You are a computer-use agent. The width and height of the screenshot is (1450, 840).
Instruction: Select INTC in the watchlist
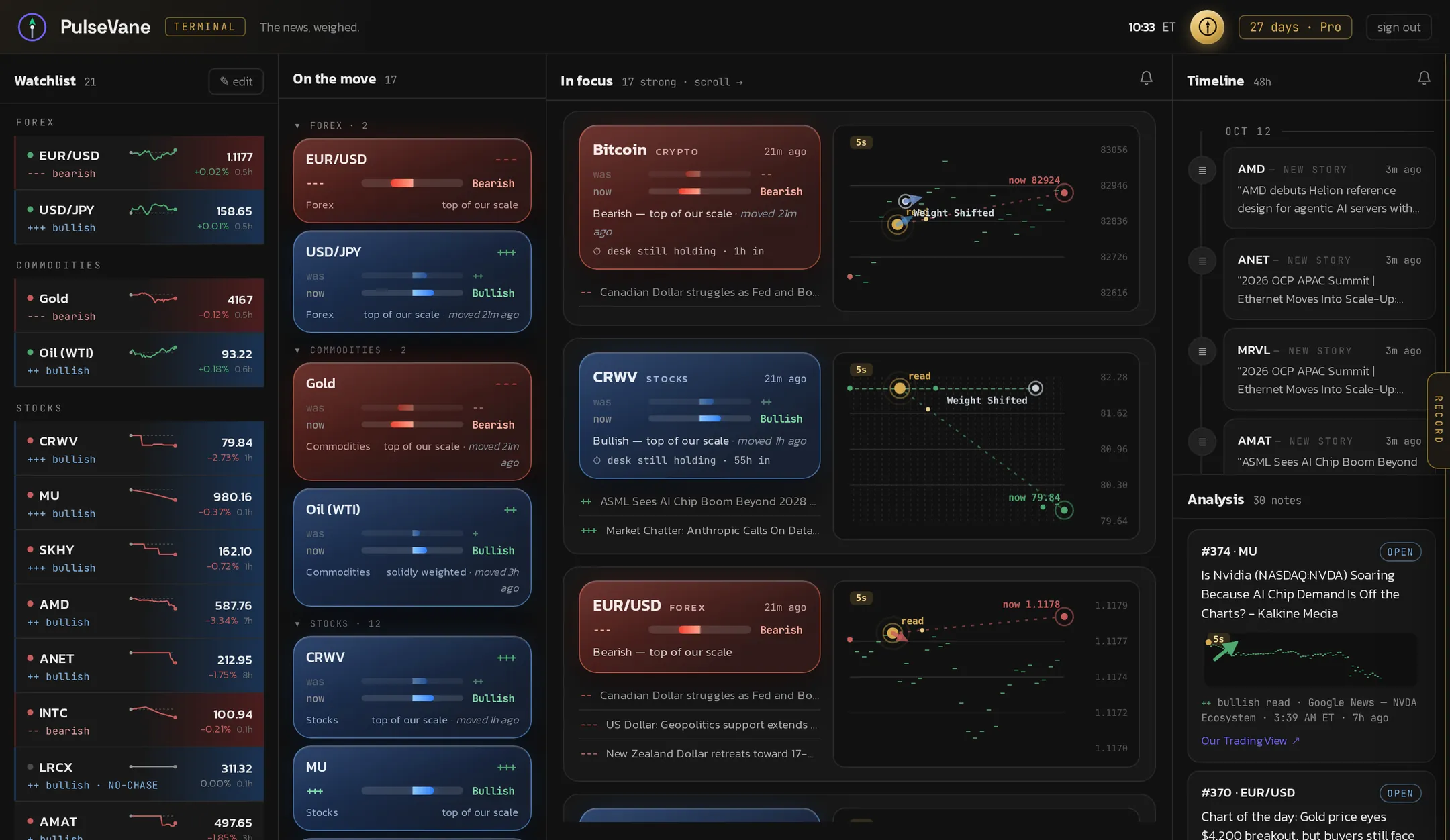[139, 721]
